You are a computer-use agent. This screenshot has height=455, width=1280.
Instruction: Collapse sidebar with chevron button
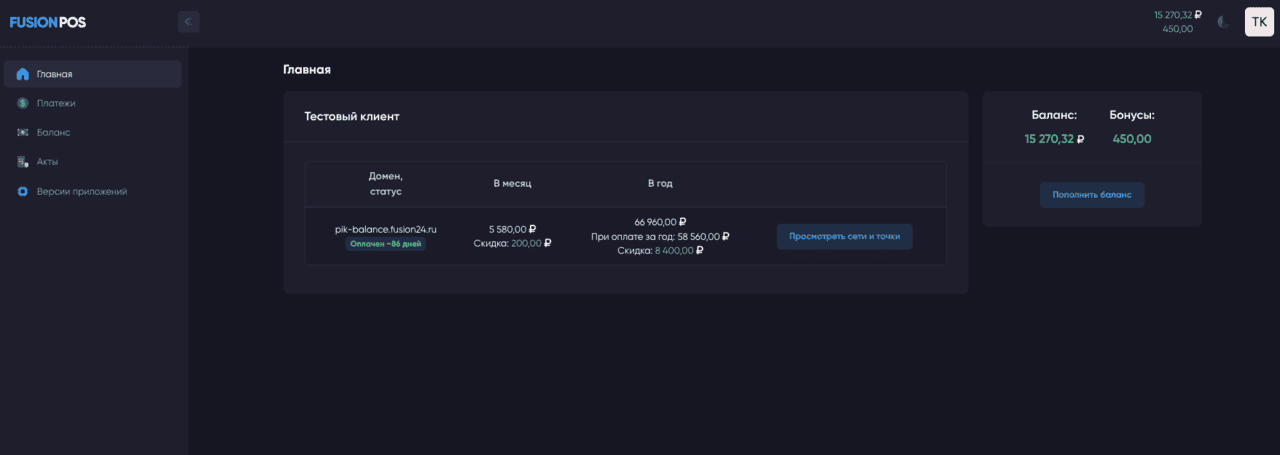pos(188,21)
